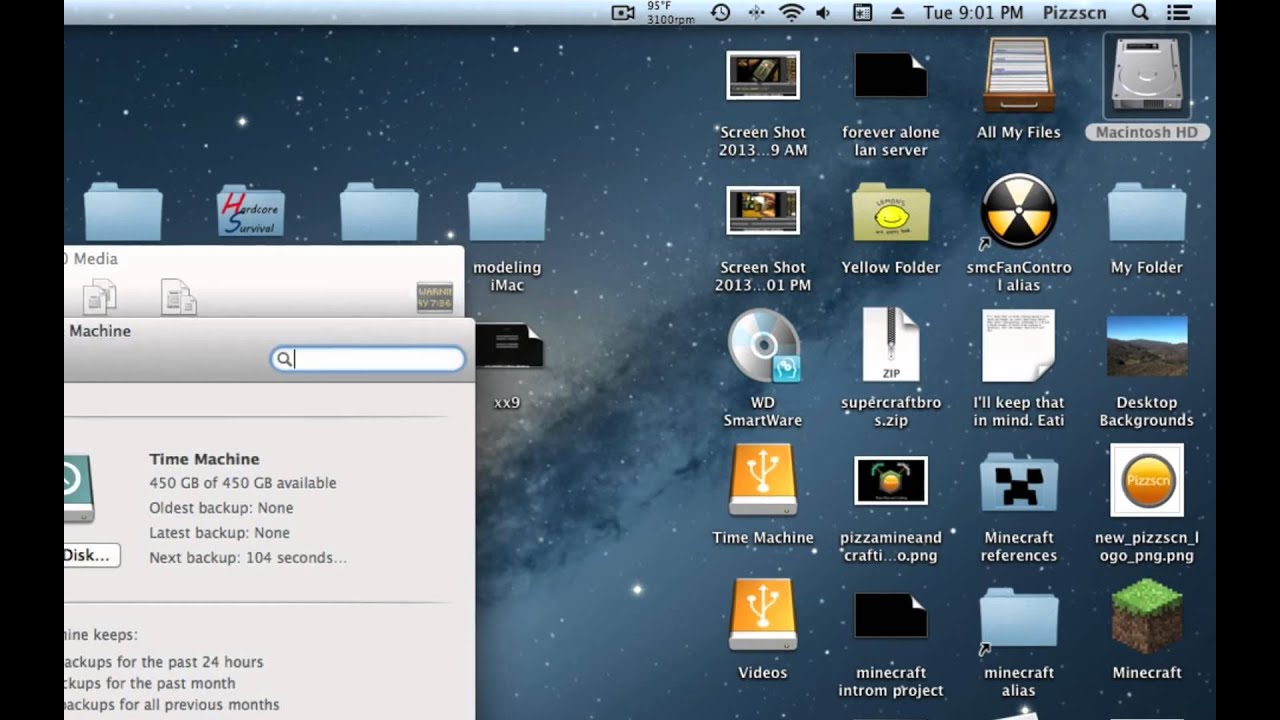Open My Folder on the desktop
The width and height of the screenshot is (1280, 720).
(x=1146, y=212)
